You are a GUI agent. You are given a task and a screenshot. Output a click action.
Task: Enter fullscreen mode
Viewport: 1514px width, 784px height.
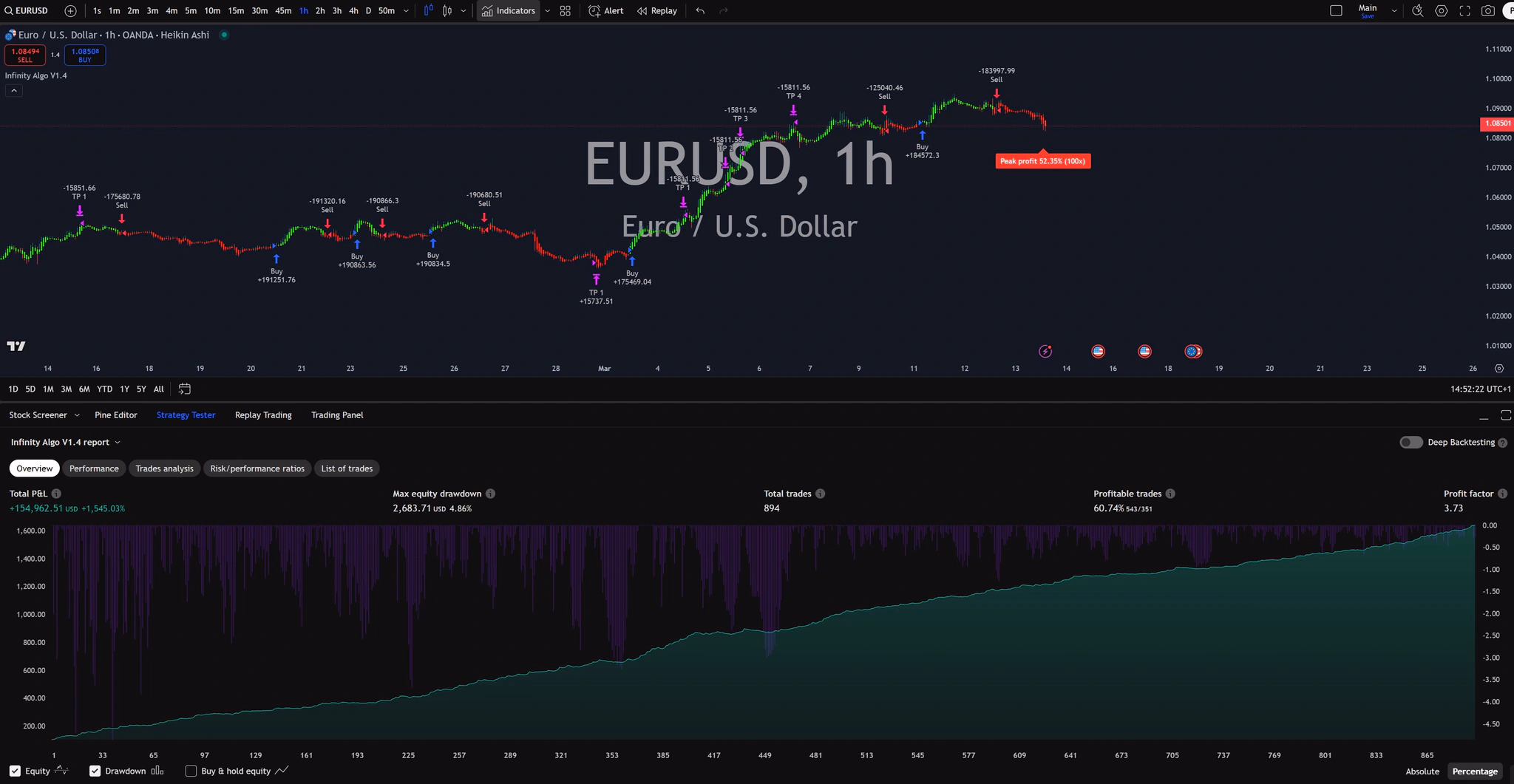click(x=1465, y=10)
